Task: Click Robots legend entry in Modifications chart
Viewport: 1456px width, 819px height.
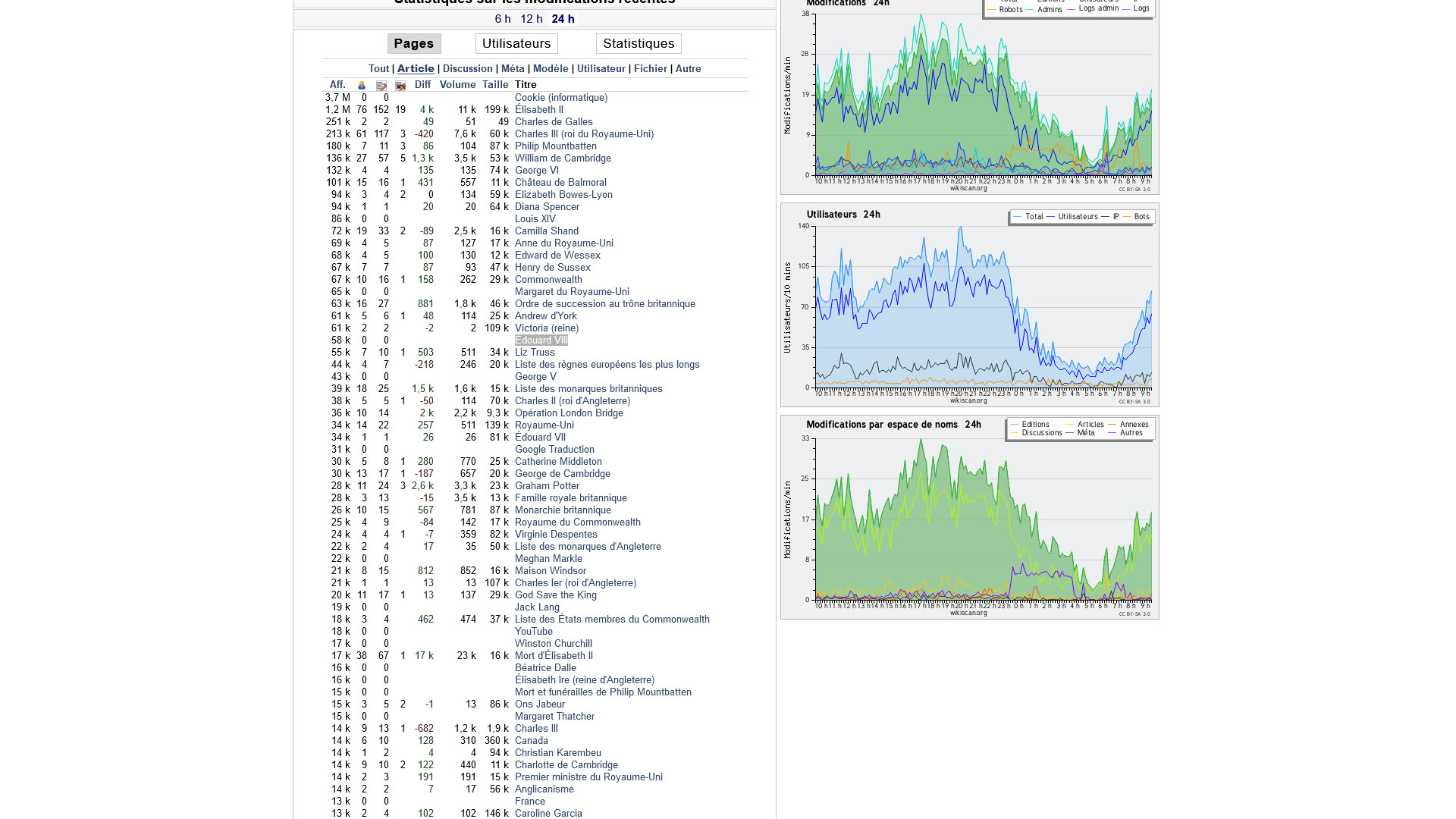Action: click(x=1005, y=10)
